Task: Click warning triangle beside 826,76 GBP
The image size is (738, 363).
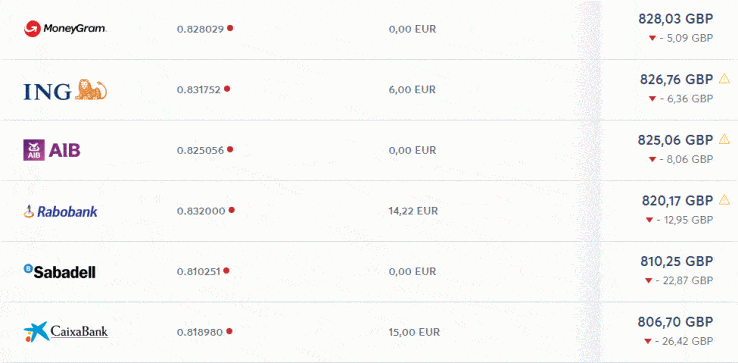Action: (x=724, y=79)
